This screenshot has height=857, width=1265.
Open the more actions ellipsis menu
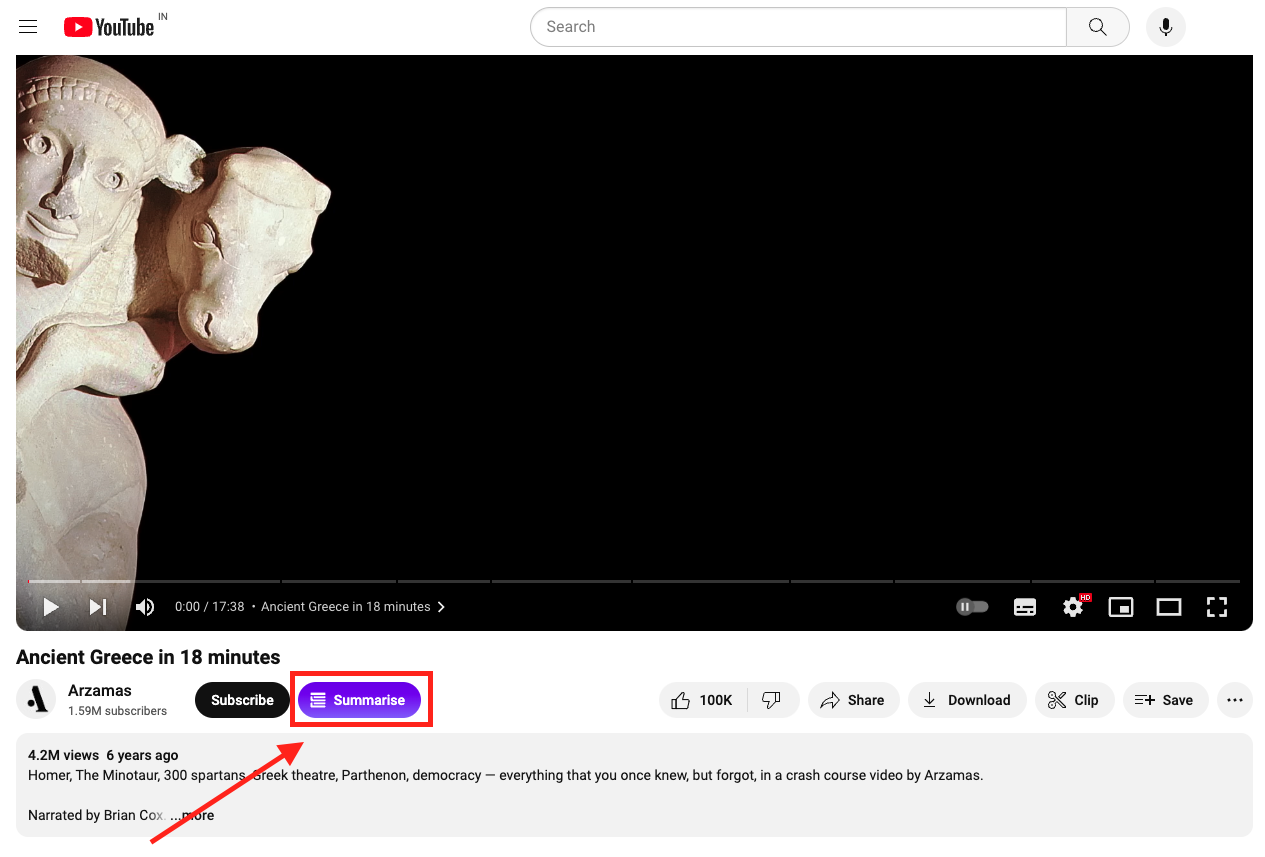point(1234,700)
